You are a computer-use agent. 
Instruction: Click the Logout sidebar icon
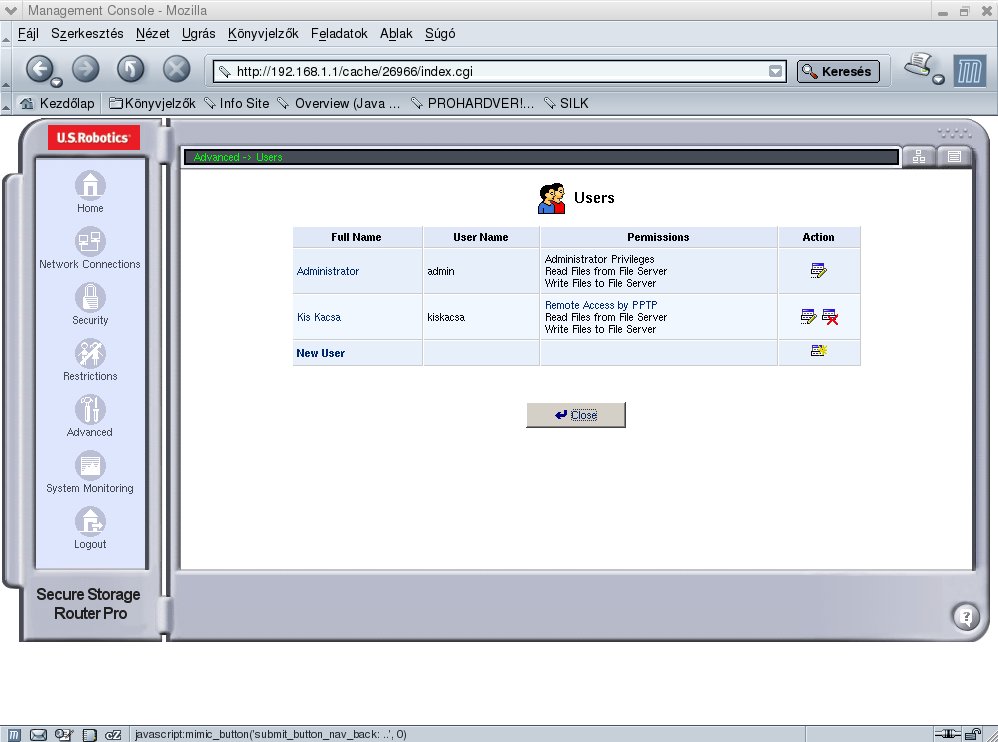90,522
